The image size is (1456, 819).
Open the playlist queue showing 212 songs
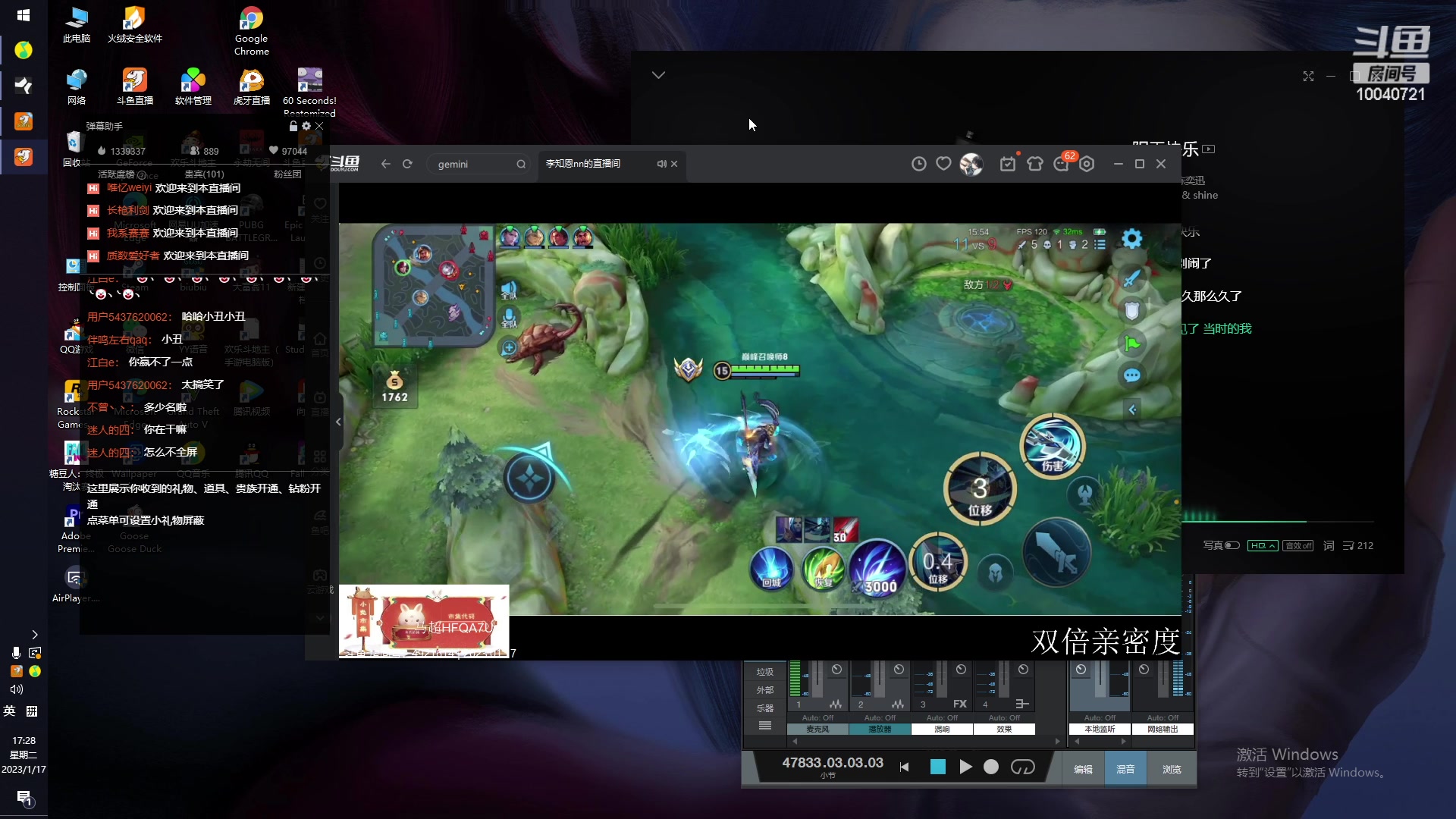tap(1358, 546)
